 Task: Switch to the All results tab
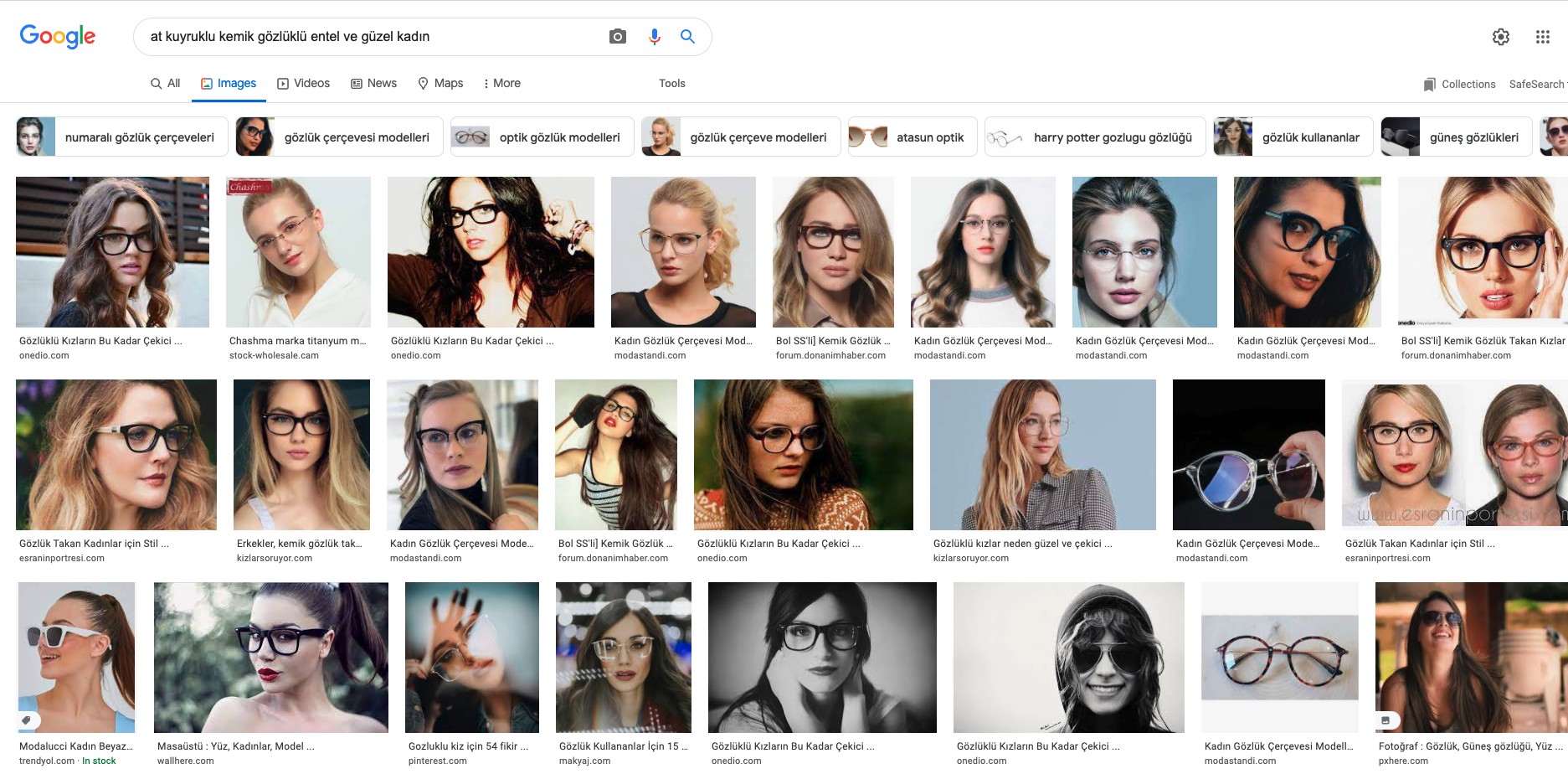tap(166, 83)
